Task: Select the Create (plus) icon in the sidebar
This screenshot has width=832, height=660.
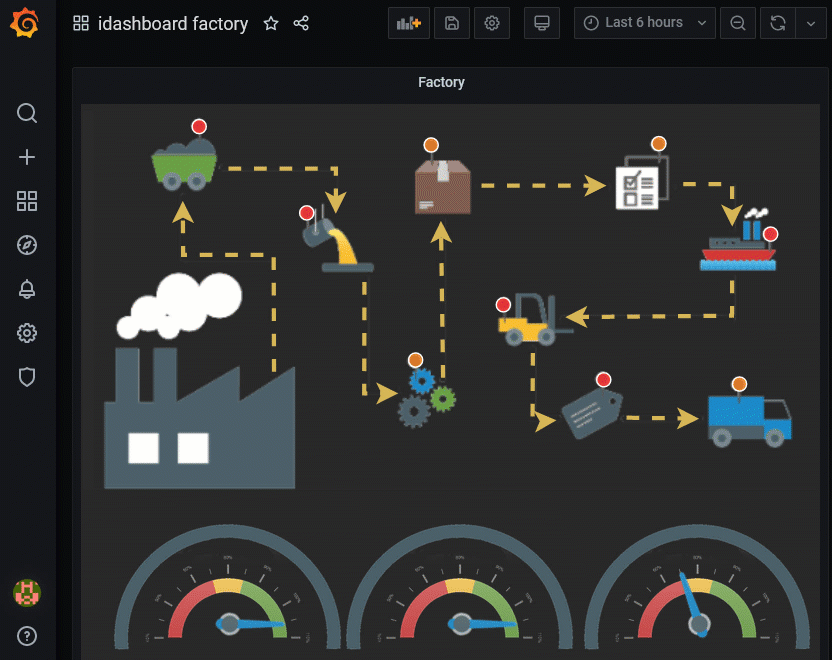Action: 26,157
